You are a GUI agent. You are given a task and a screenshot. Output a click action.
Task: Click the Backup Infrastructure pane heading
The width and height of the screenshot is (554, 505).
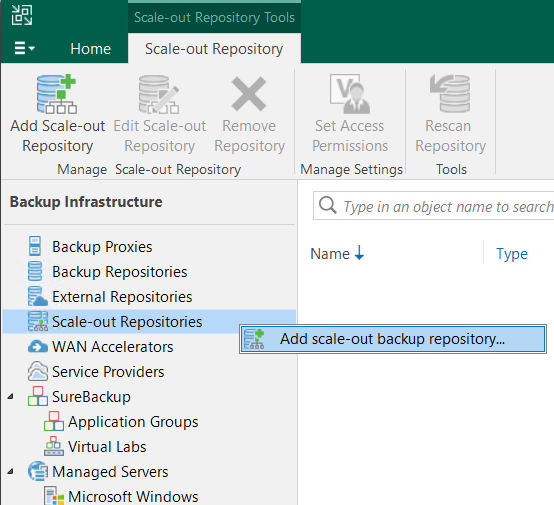(x=86, y=202)
